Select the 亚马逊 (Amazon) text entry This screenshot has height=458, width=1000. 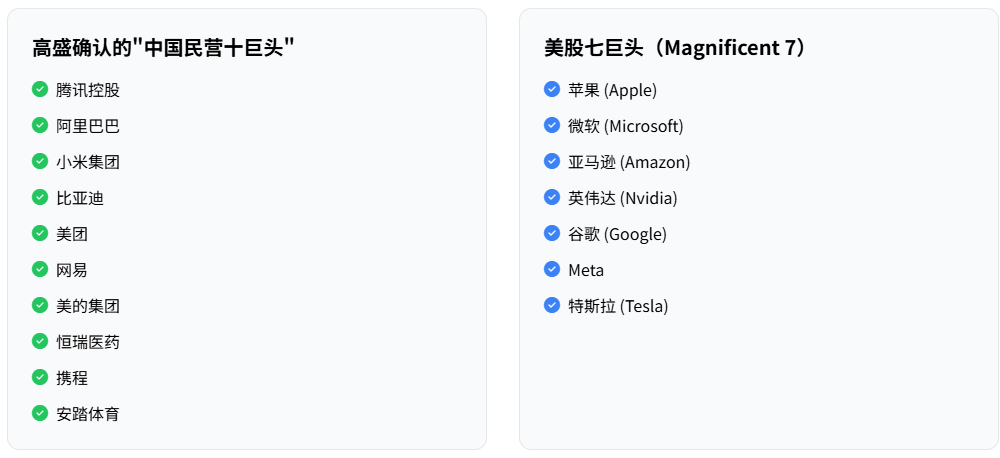(x=629, y=162)
